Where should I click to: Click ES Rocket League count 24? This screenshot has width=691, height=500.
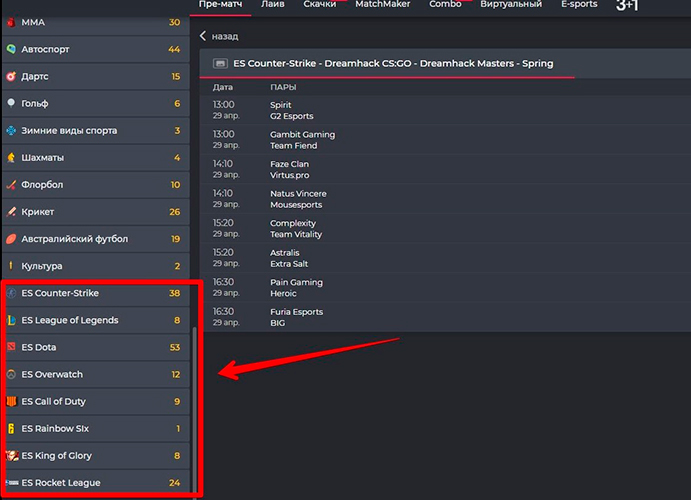[175, 483]
